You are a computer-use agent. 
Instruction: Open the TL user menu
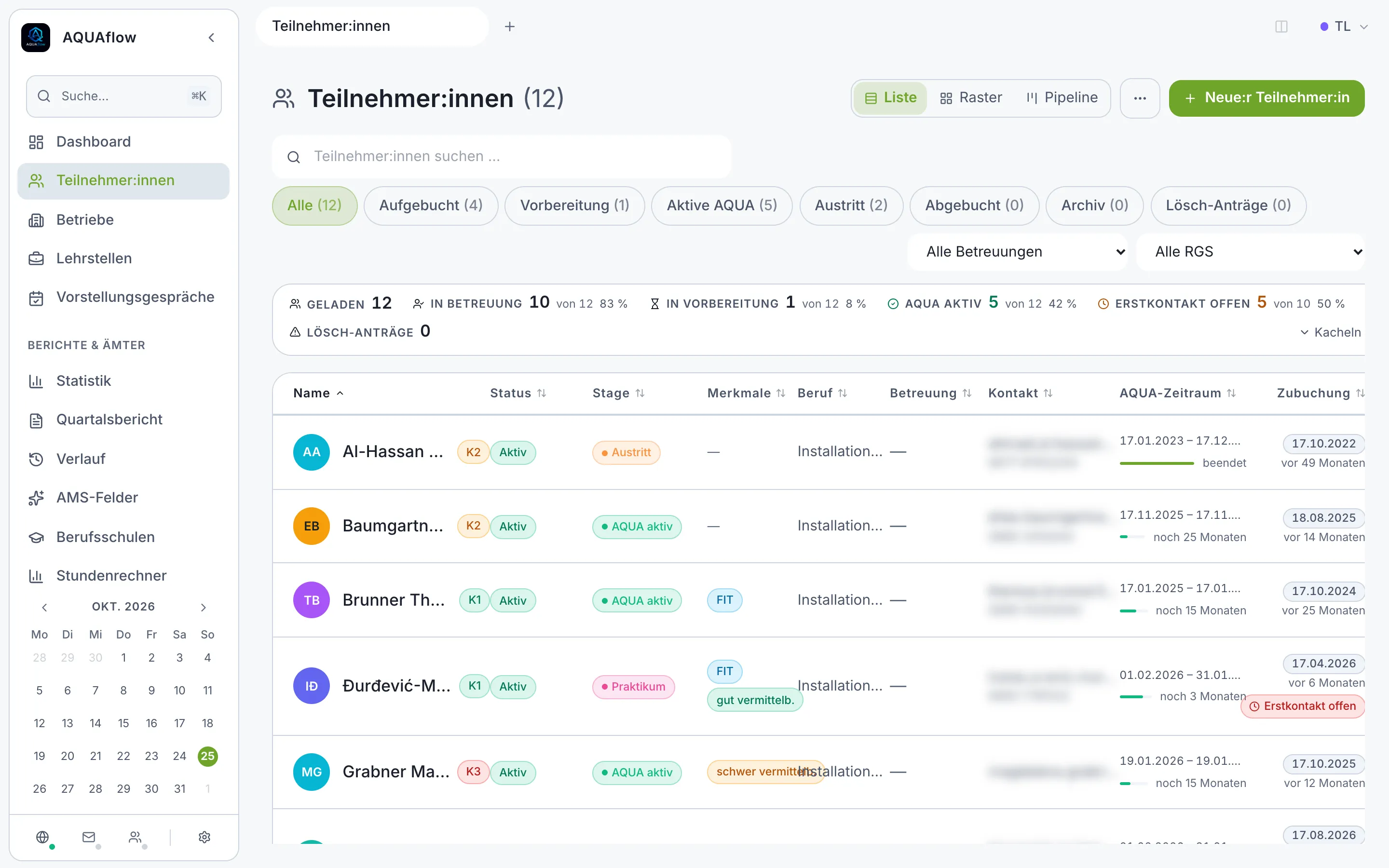pos(1344,27)
